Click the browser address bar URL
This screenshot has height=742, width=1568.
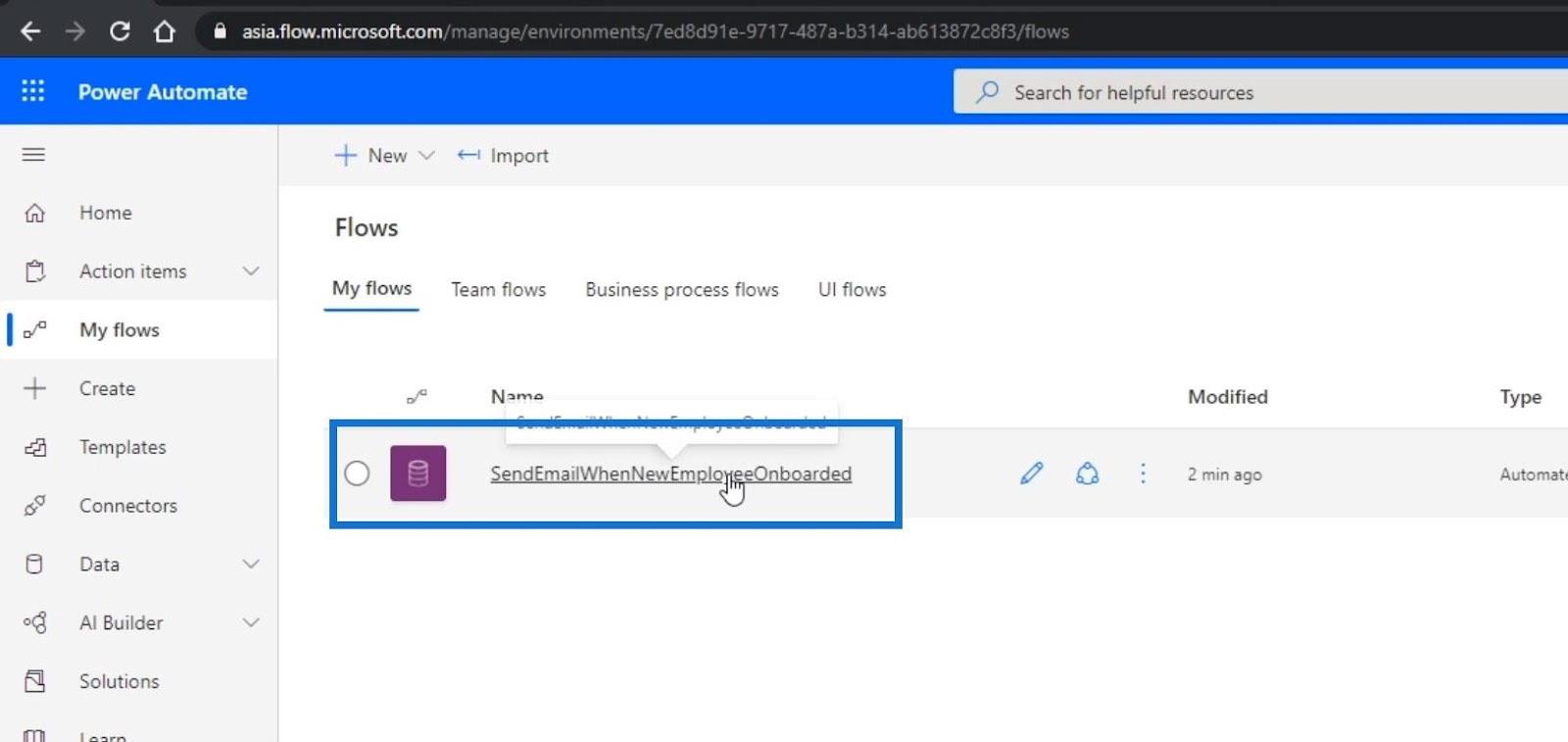[655, 31]
